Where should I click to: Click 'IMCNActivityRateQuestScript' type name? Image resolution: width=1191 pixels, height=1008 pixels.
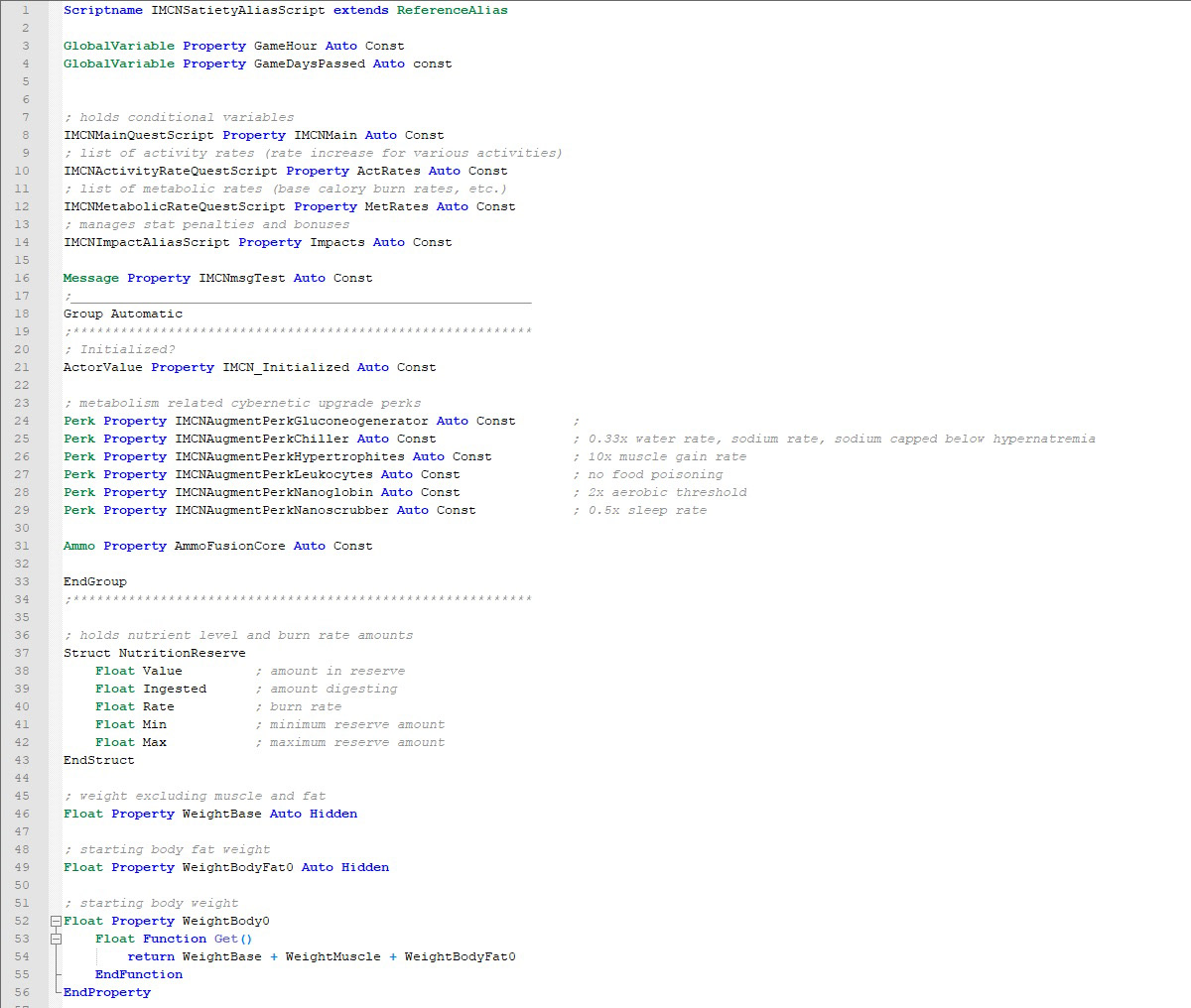171,171
